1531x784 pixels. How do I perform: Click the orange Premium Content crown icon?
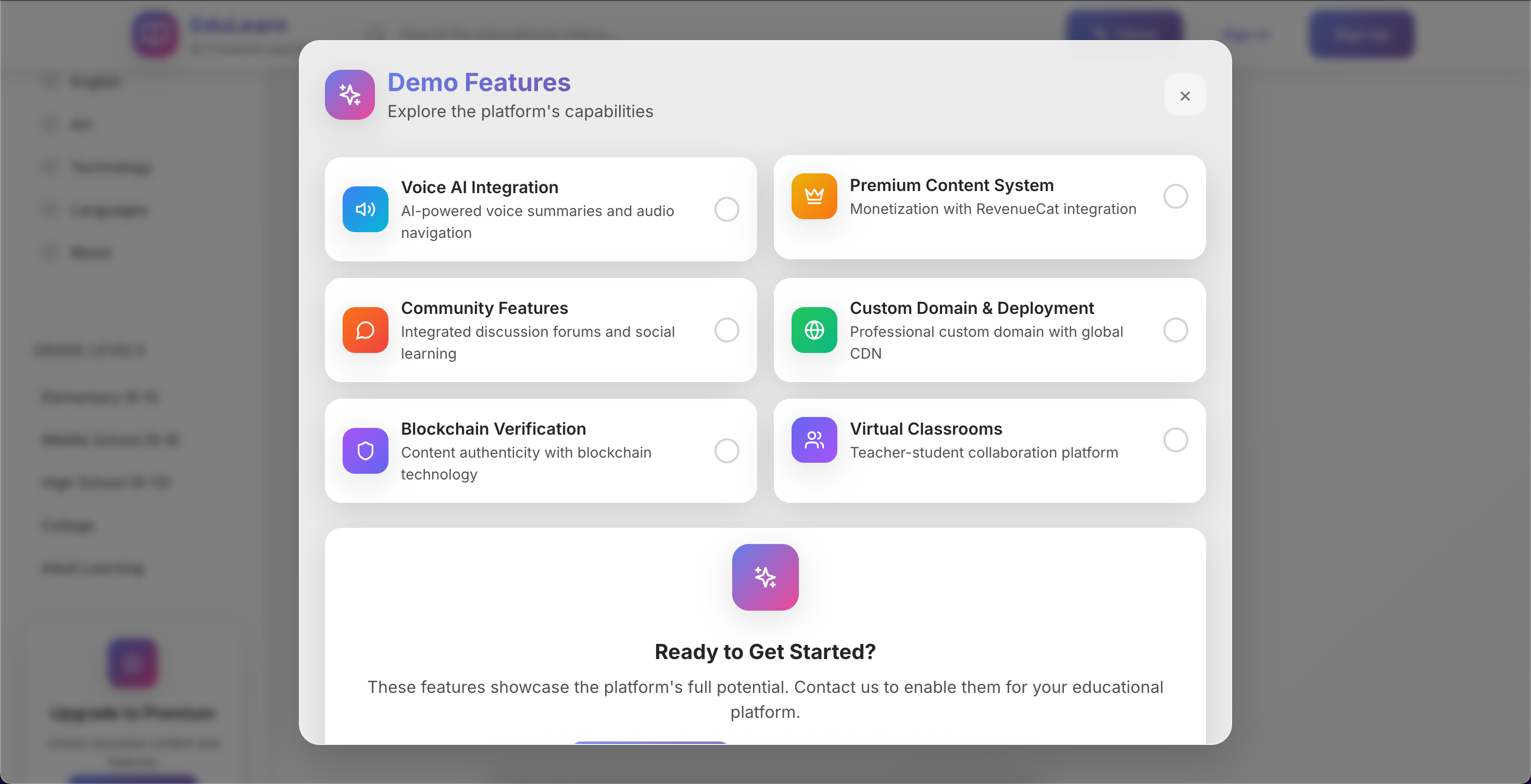click(x=813, y=196)
